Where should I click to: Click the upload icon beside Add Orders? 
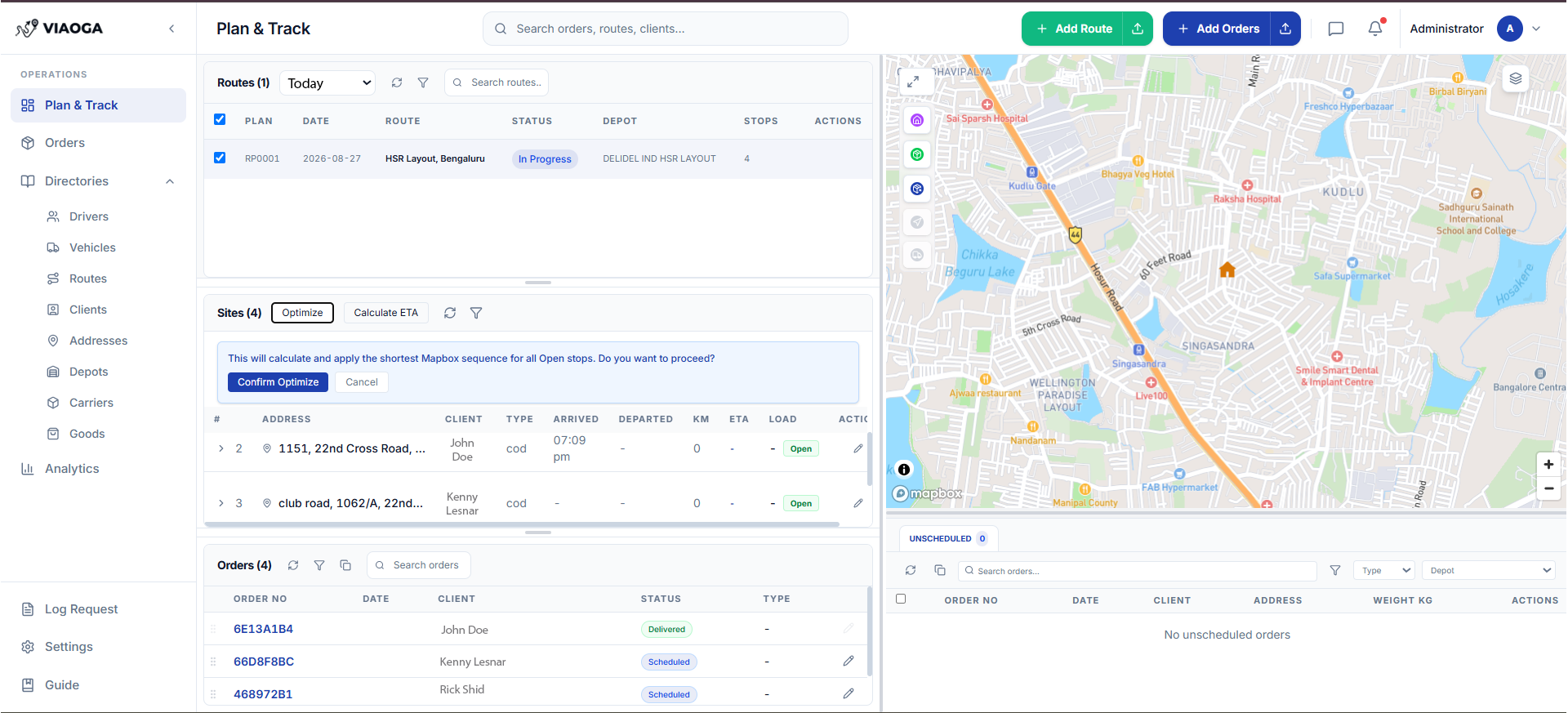pos(1285,29)
